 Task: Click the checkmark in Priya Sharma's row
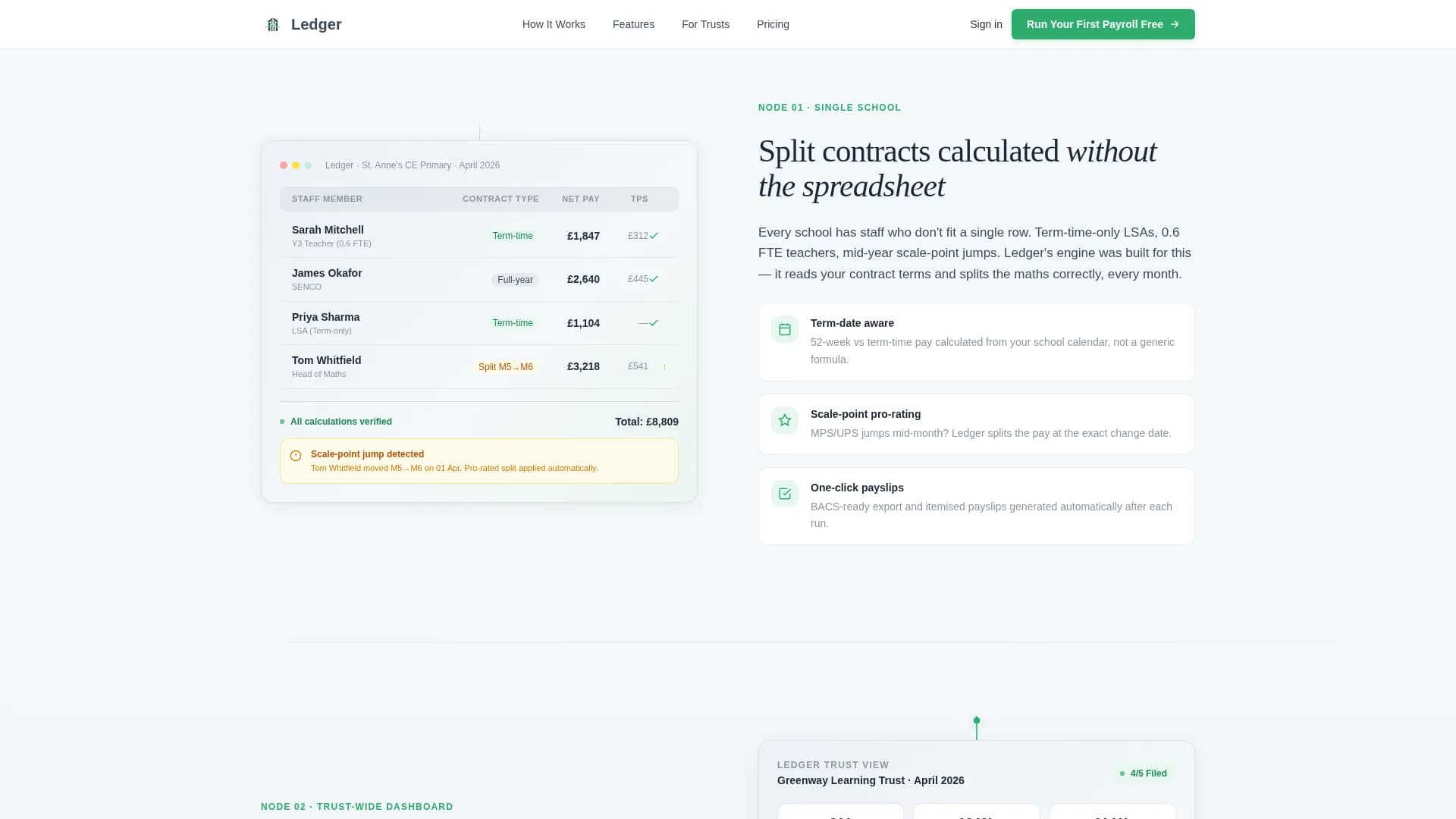[654, 323]
